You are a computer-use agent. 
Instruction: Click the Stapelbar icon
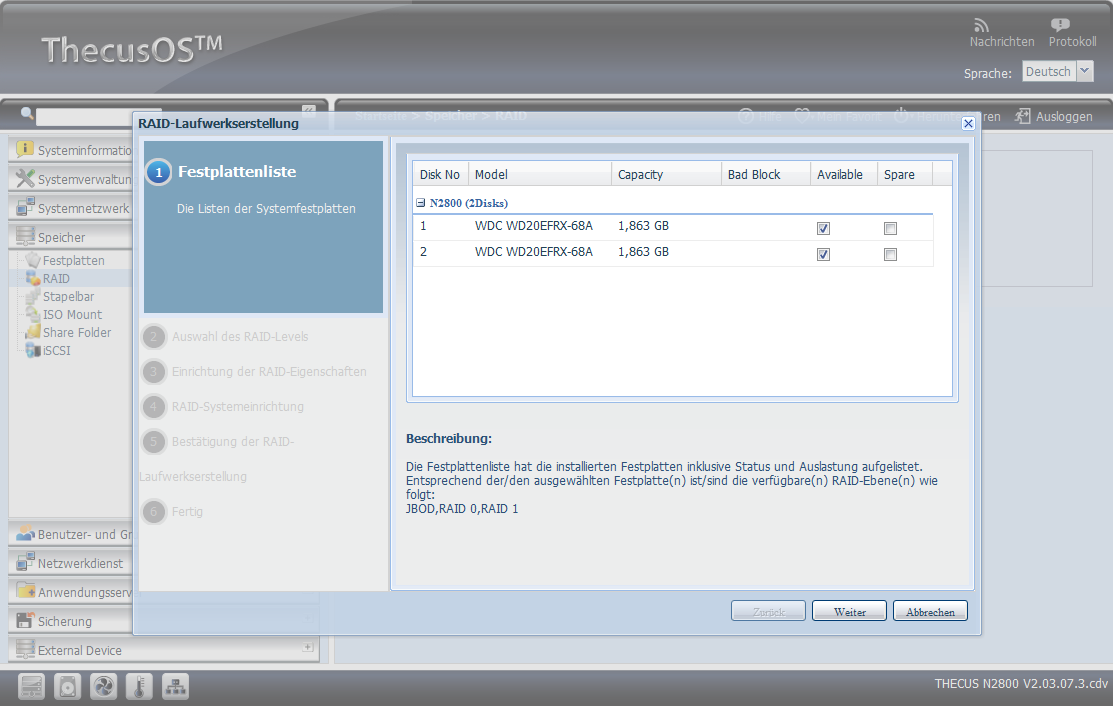[33, 296]
